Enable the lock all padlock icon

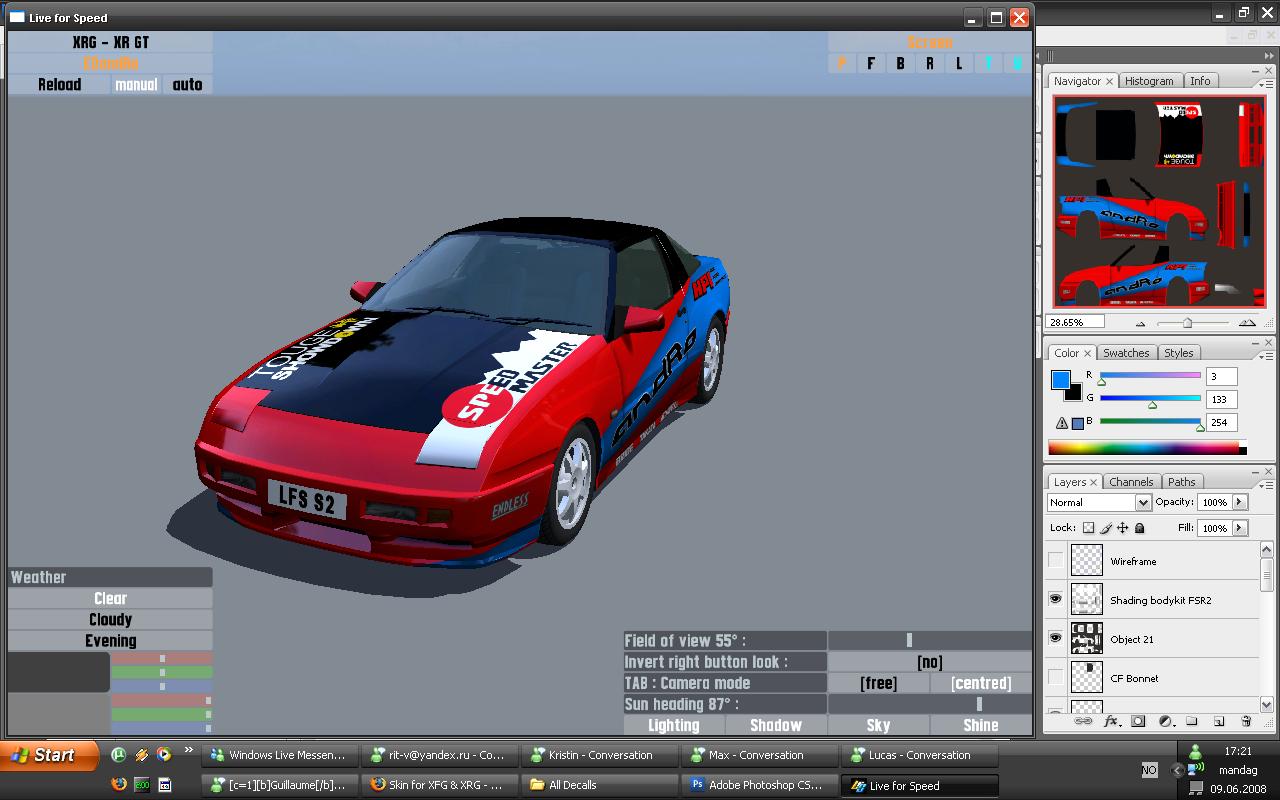1139,528
